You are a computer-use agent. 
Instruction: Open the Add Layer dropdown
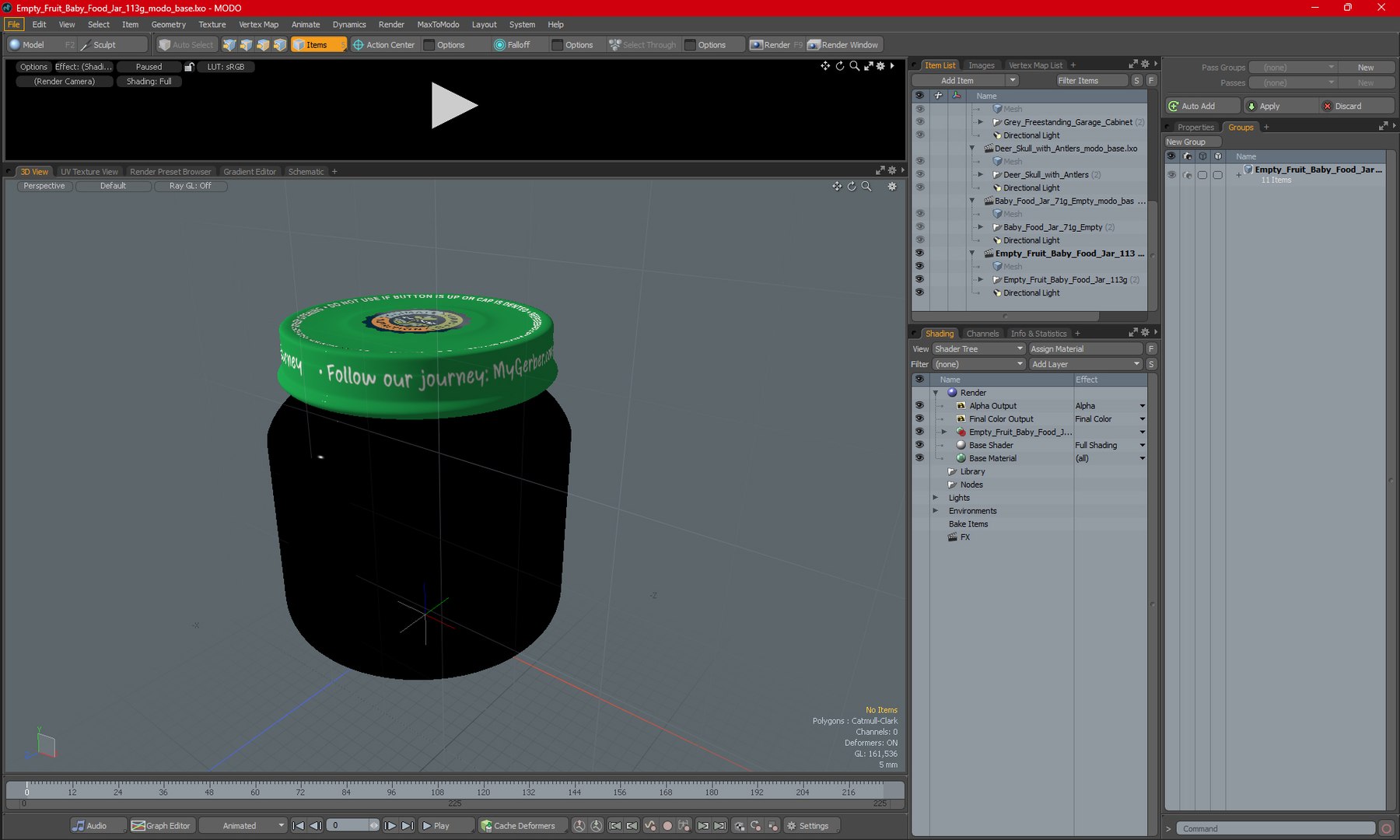pos(1086,365)
